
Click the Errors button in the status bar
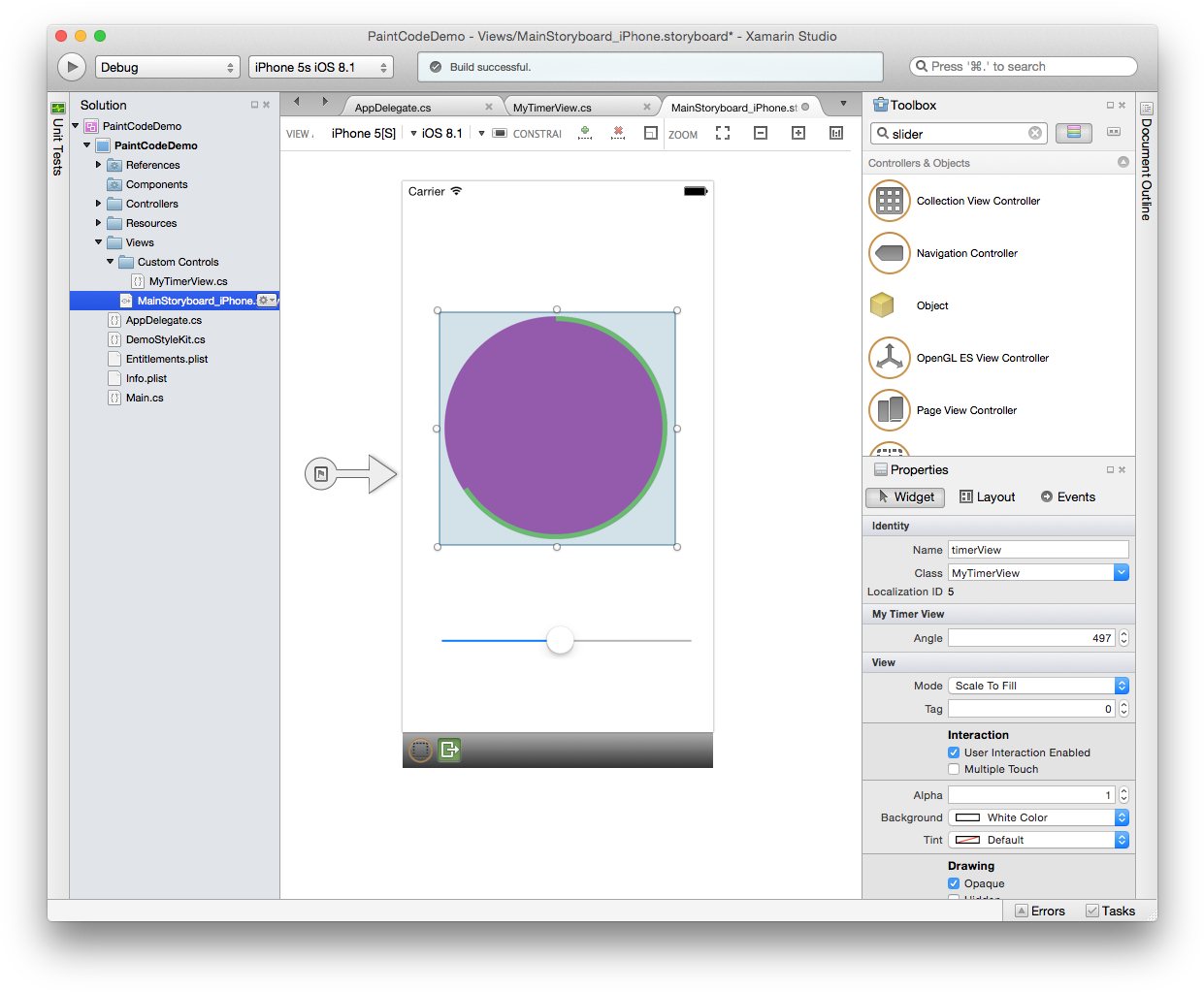pos(1040,911)
